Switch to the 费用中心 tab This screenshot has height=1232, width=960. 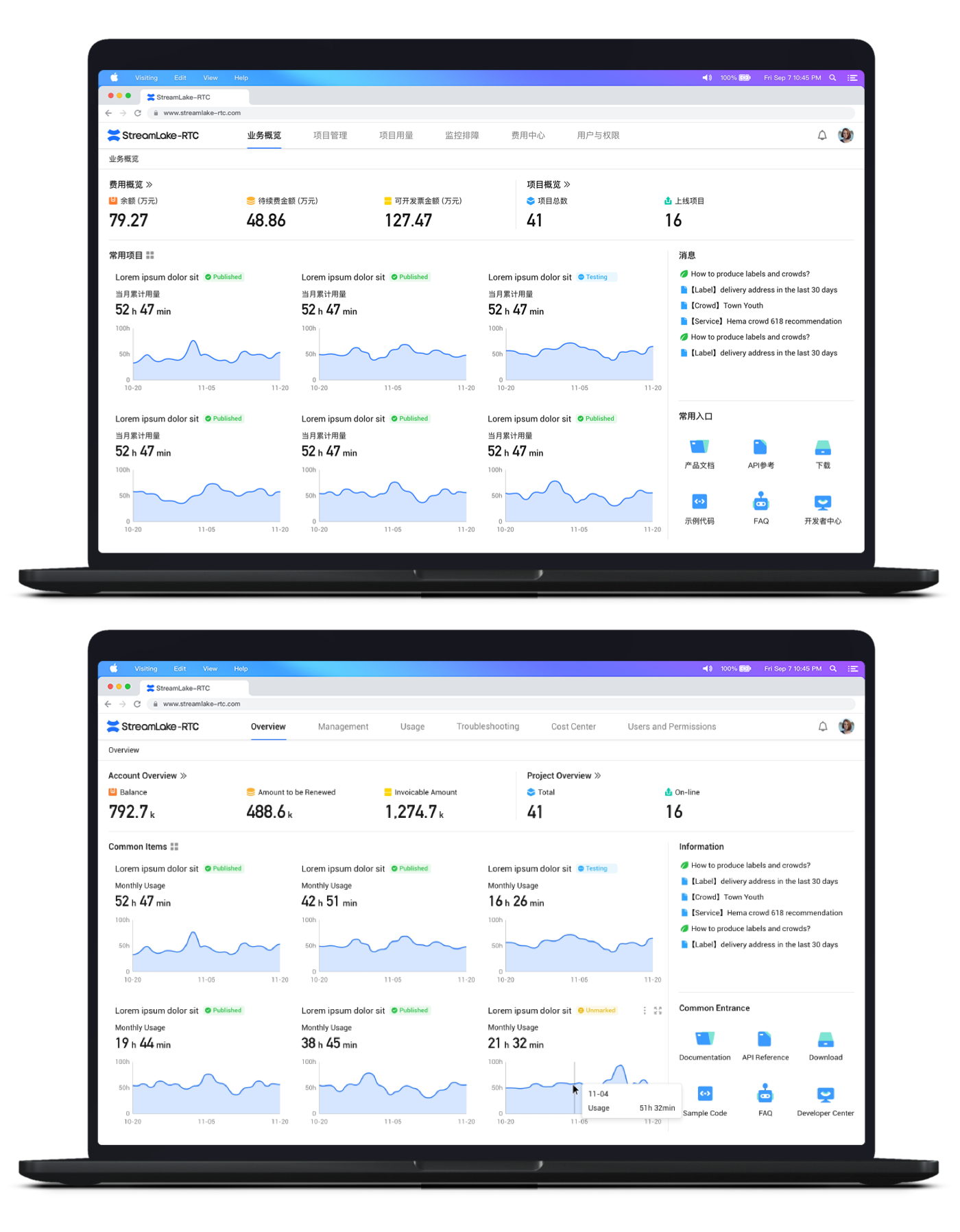[528, 135]
